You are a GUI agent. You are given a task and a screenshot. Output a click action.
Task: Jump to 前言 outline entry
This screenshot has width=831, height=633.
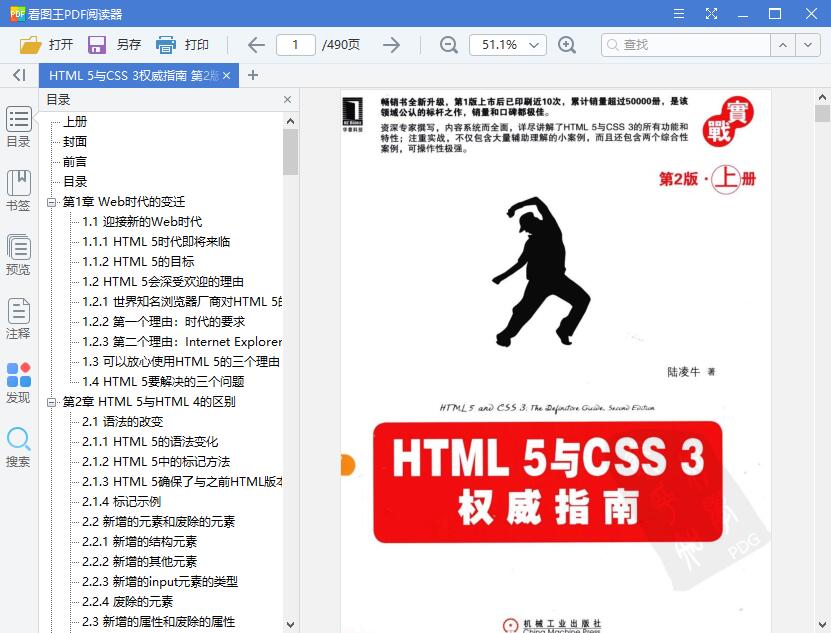75,162
